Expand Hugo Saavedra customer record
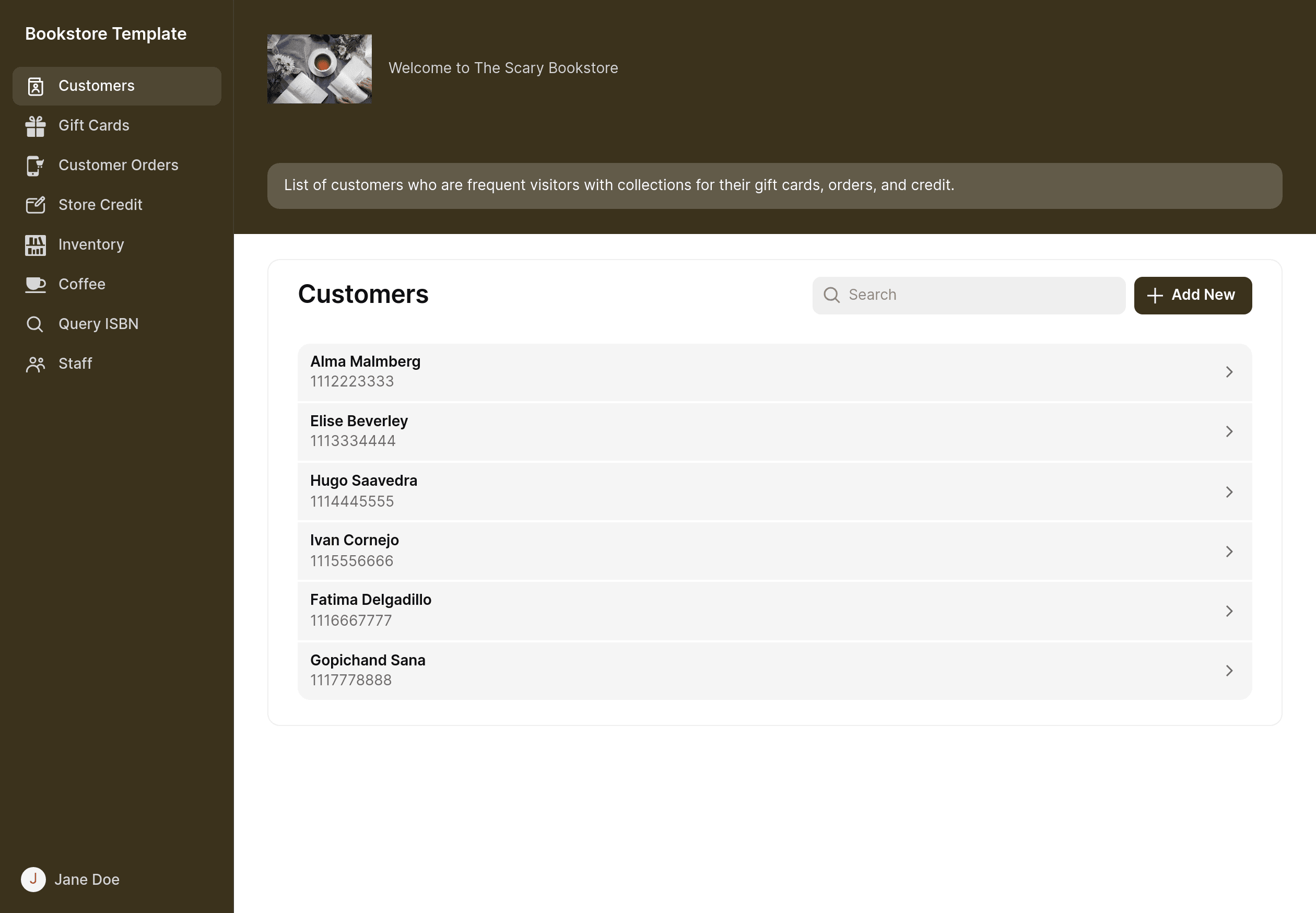The height and width of the screenshot is (913, 1316). tap(1229, 491)
